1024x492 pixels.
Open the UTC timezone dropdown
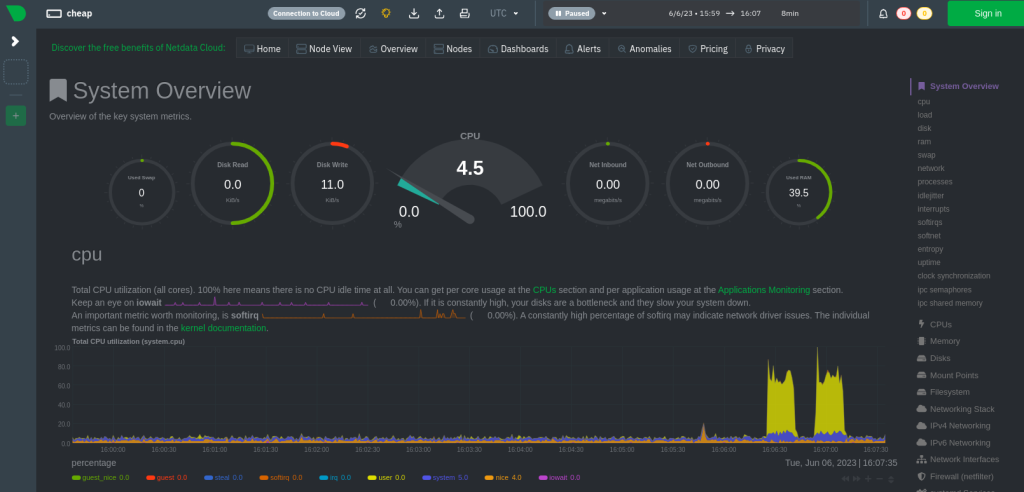504,13
